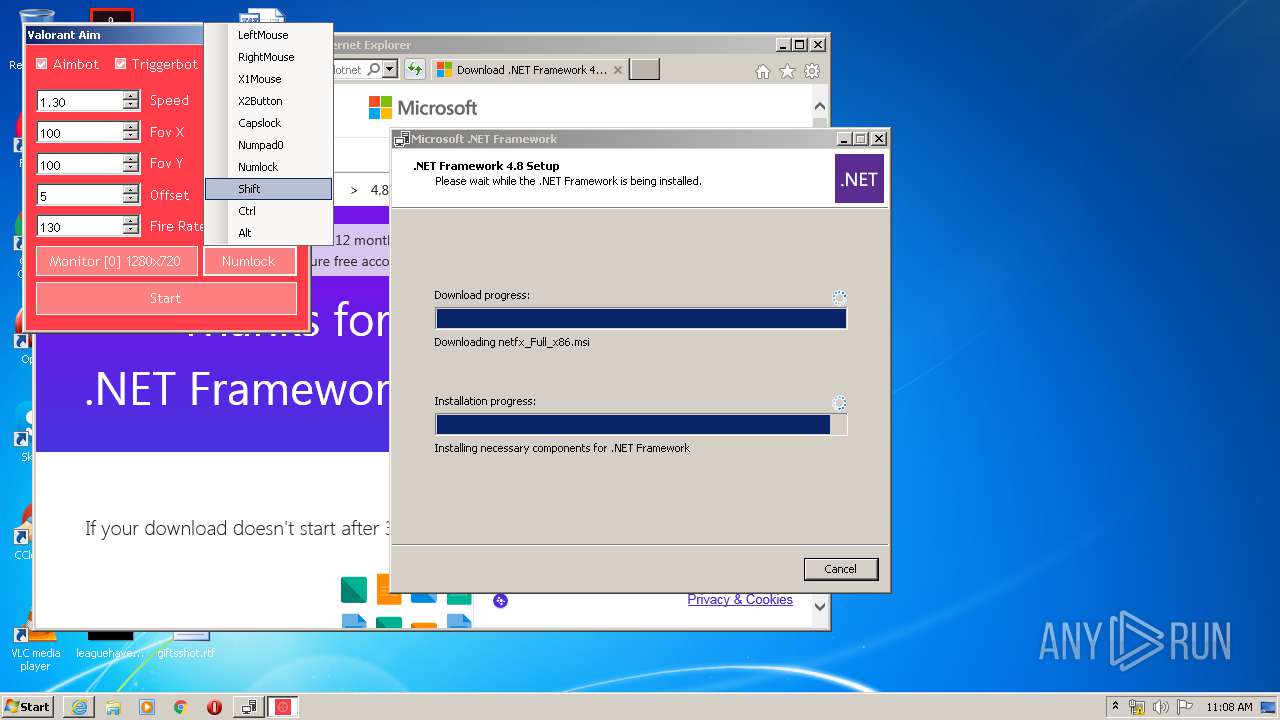Choose Numpad0 from hotkey menu
The width and height of the screenshot is (1280, 720).
coord(268,145)
